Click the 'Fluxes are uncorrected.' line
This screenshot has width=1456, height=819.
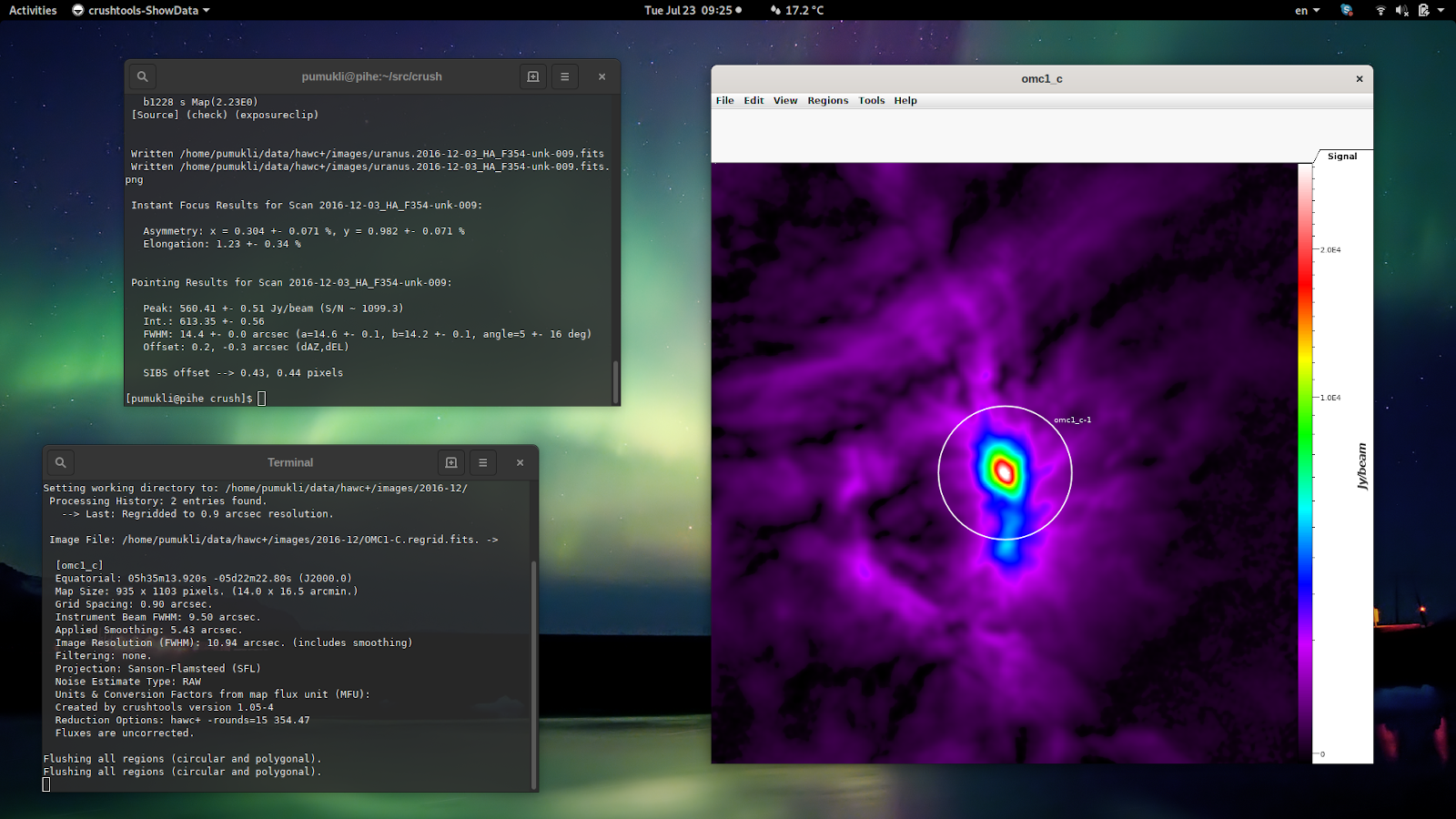(x=125, y=733)
